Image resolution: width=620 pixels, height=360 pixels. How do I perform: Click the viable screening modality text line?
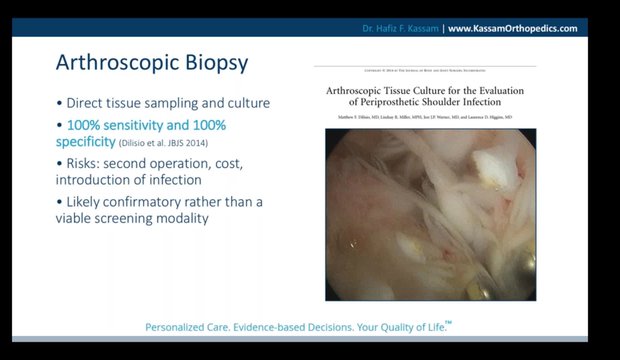tap(132, 218)
